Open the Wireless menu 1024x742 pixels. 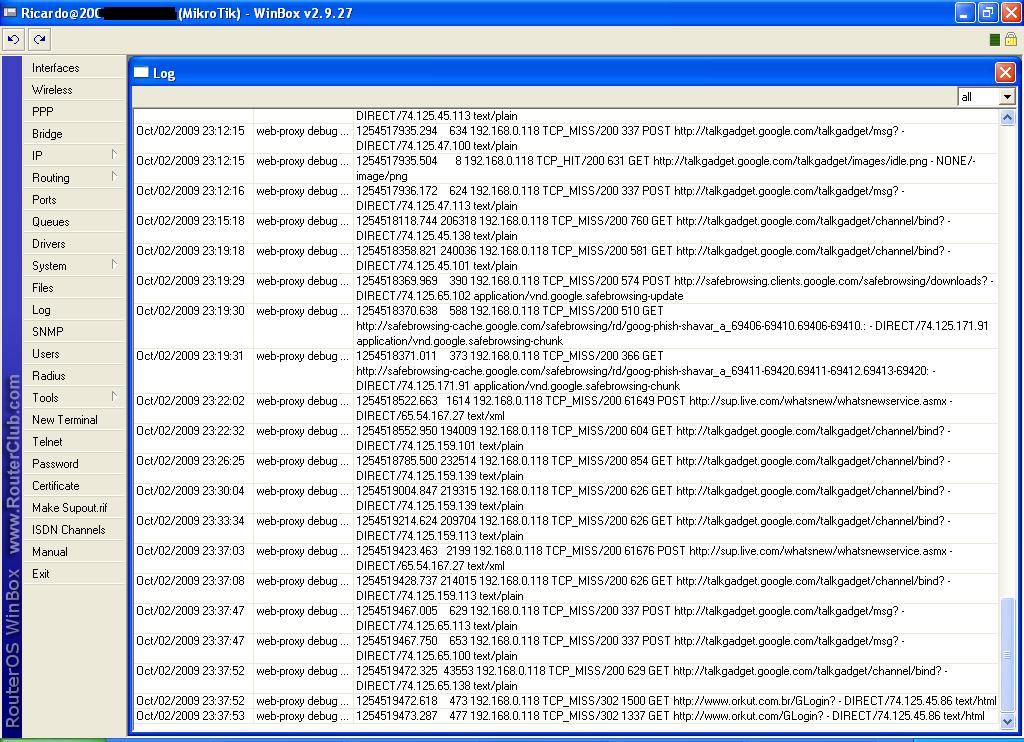[x=74, y=90]
